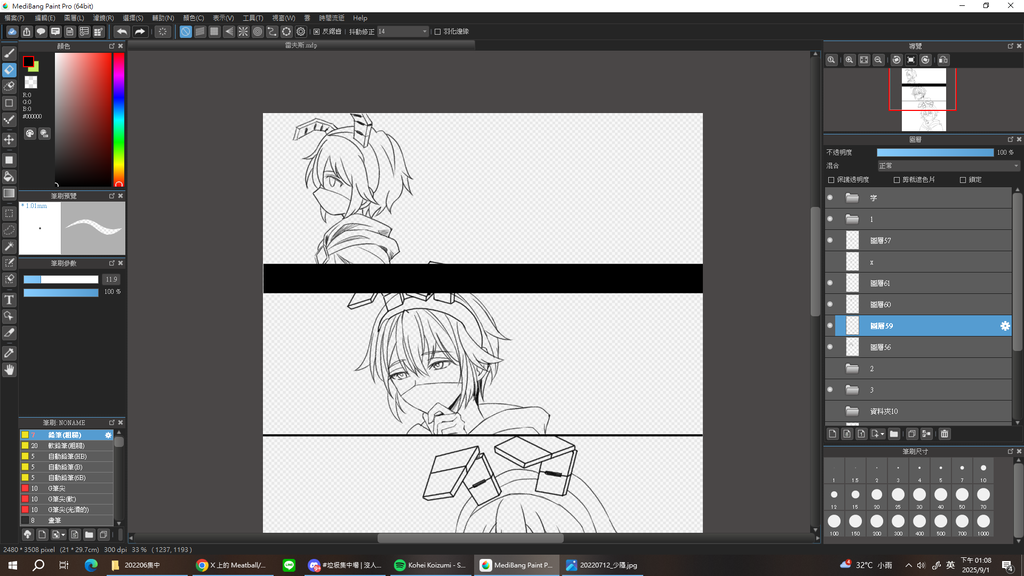Delete layer with the trash can icon
Viewport: 1024px width, 576px height.
[944, 434]
